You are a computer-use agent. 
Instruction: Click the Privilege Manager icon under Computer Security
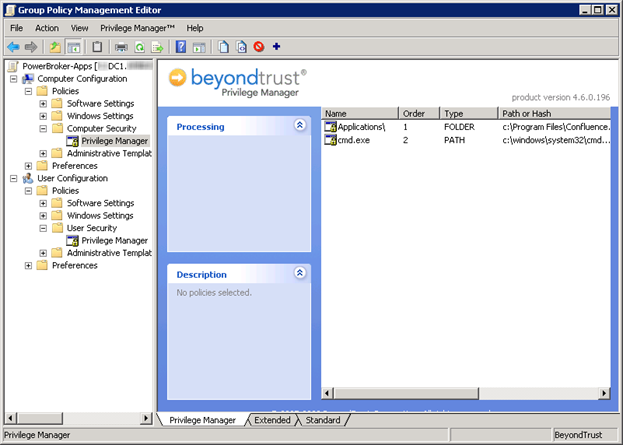click(x=72, y=141)
